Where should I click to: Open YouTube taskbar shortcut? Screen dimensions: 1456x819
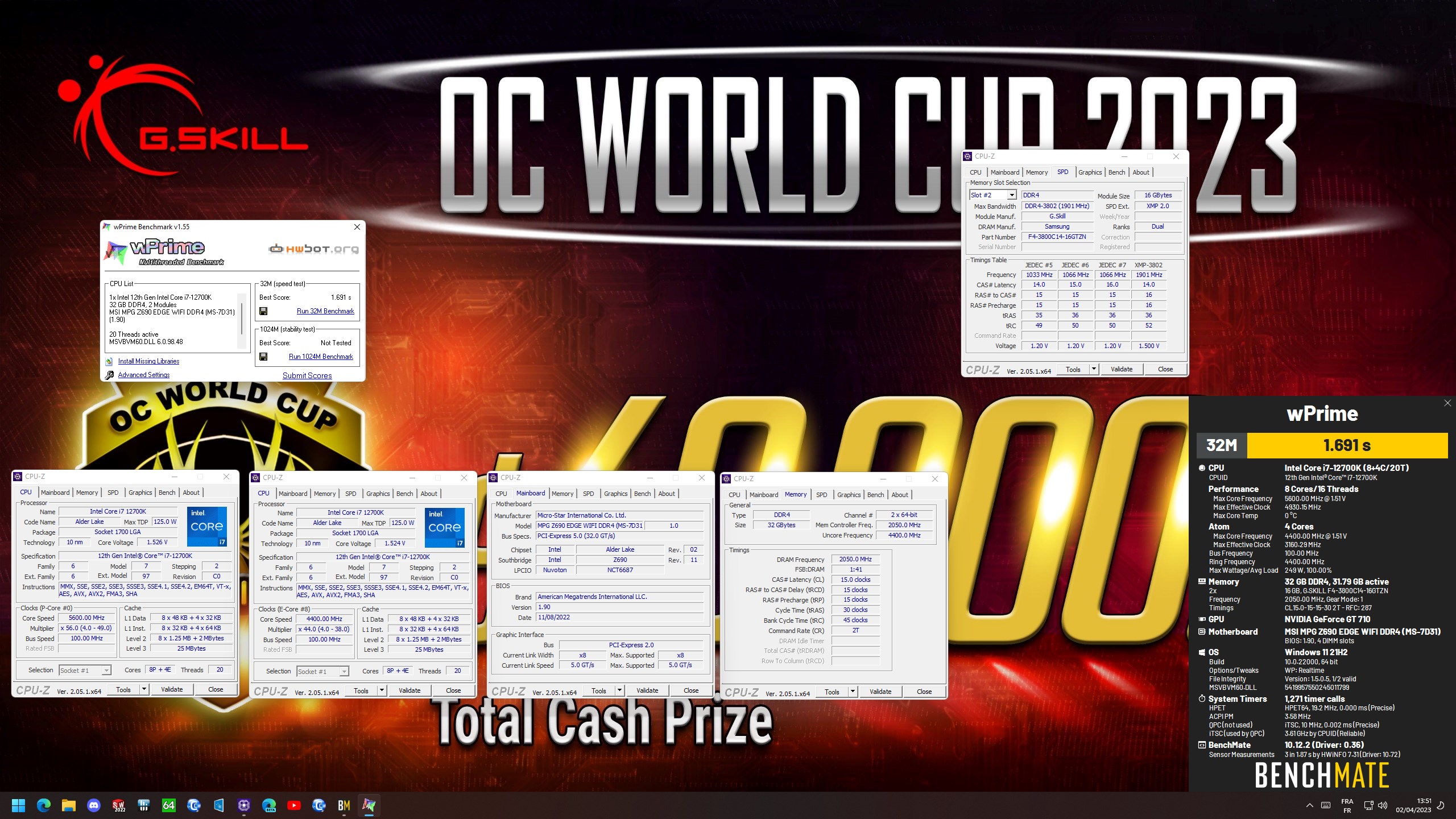(293, 805)
